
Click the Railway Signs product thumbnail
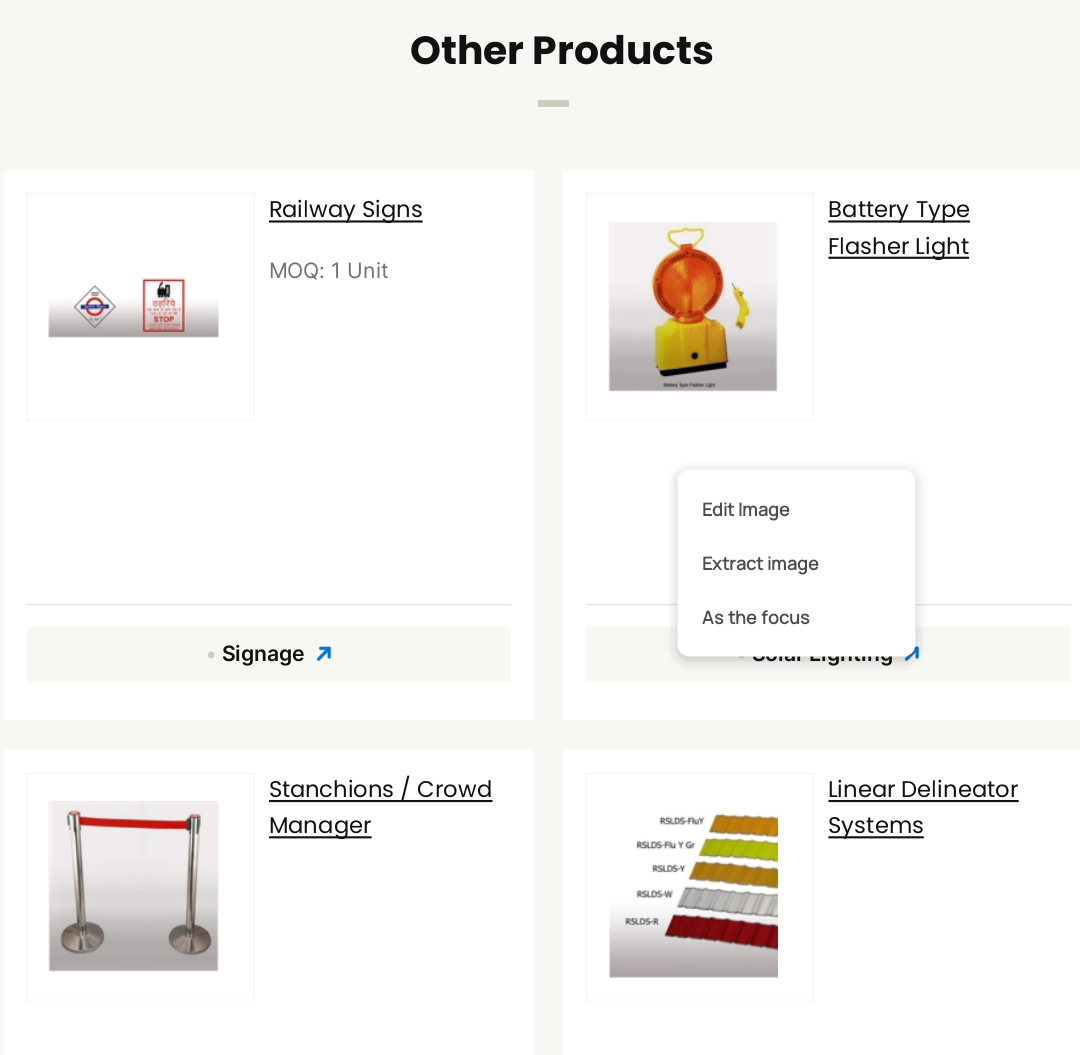coord(134,307)
